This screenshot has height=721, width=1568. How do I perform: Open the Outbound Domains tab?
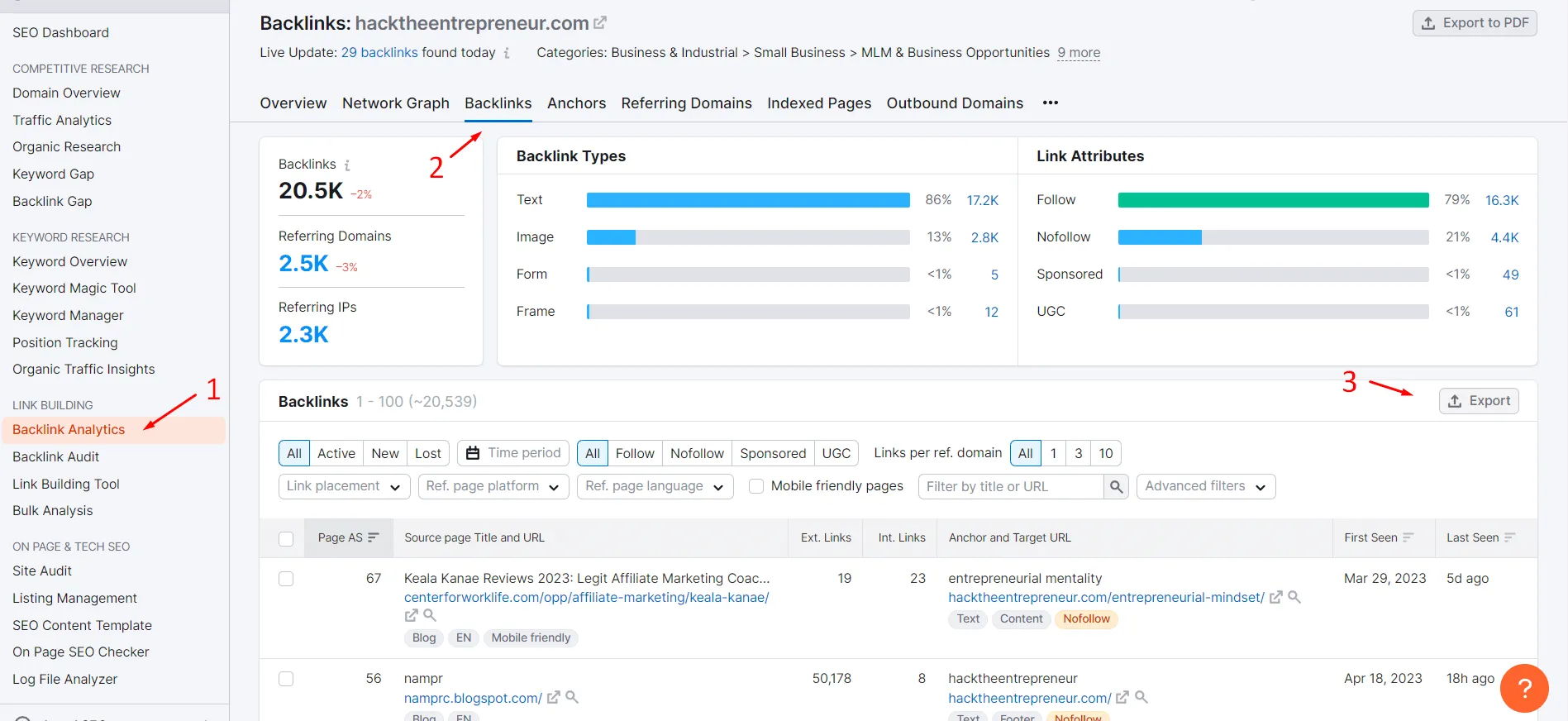955,103
